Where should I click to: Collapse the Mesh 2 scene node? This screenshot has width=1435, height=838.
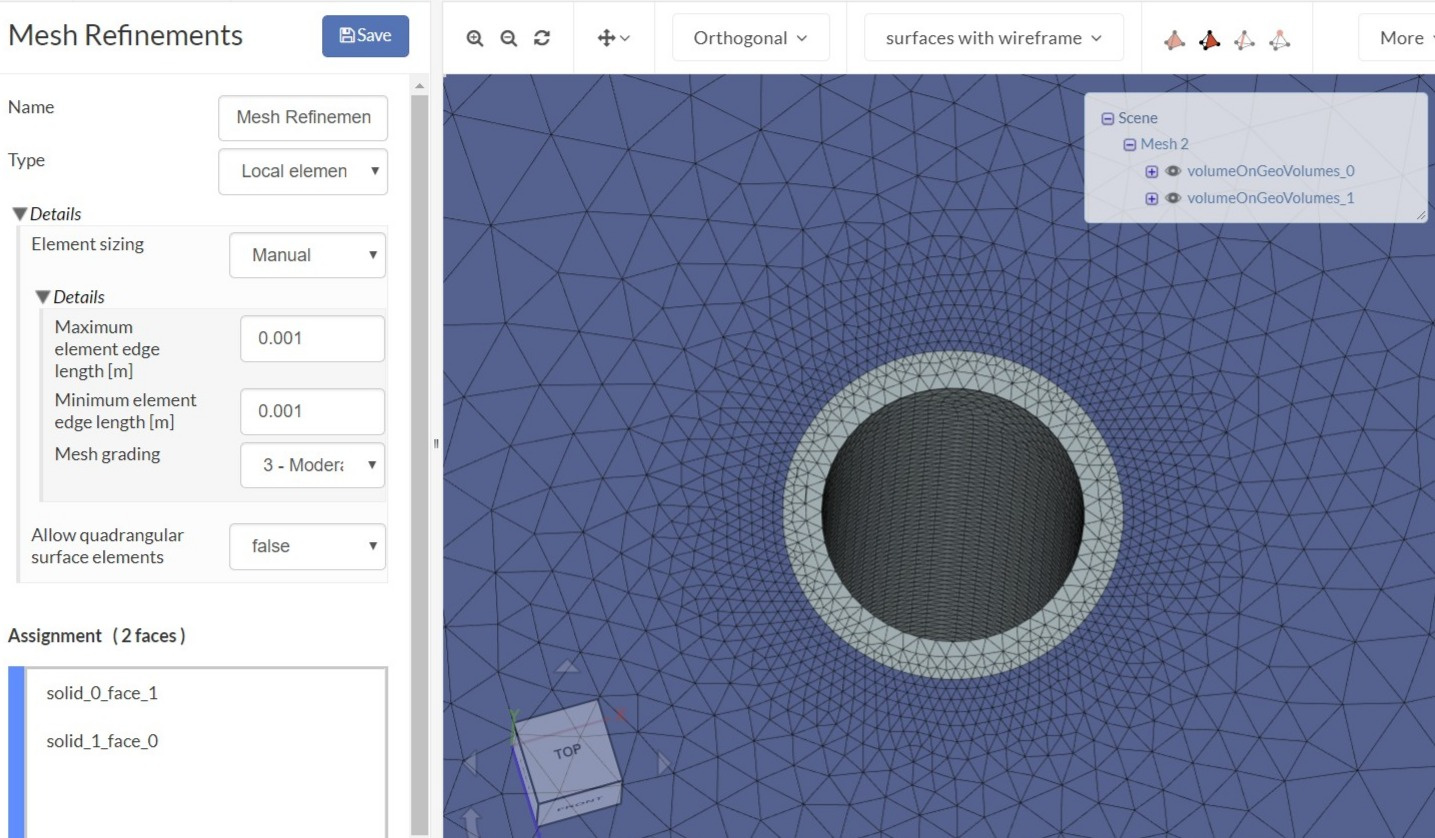1130,144
